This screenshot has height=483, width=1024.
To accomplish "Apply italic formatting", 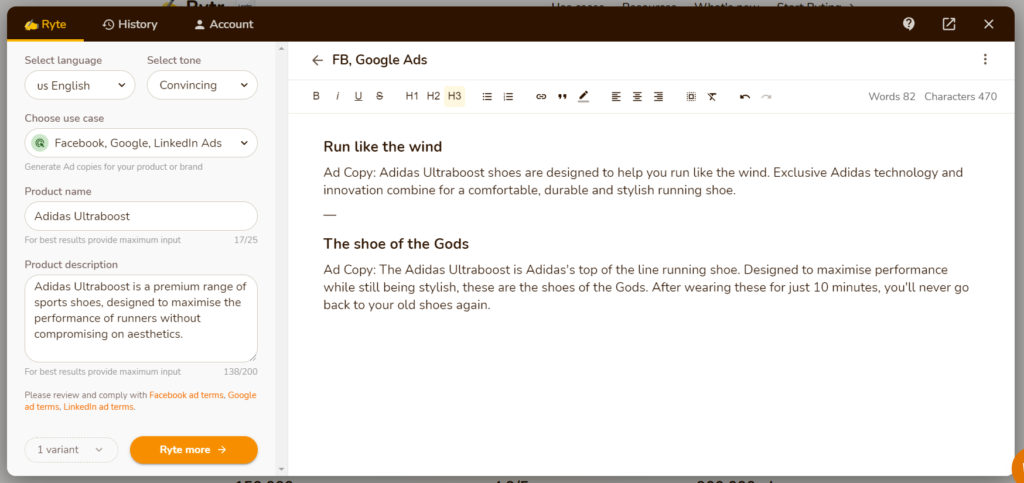I will [338, 97].
